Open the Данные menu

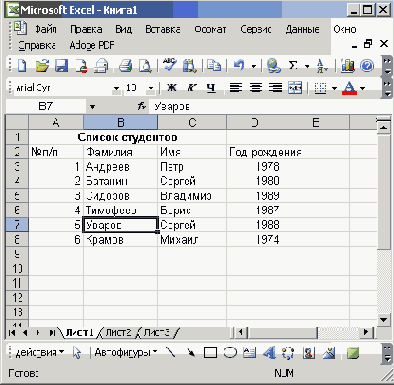302,30
